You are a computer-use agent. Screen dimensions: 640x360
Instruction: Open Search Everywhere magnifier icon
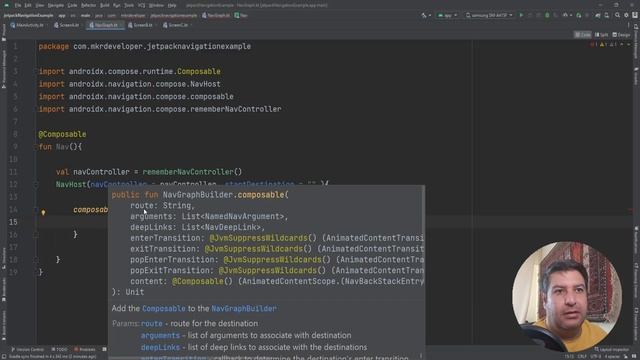[617, 16]
